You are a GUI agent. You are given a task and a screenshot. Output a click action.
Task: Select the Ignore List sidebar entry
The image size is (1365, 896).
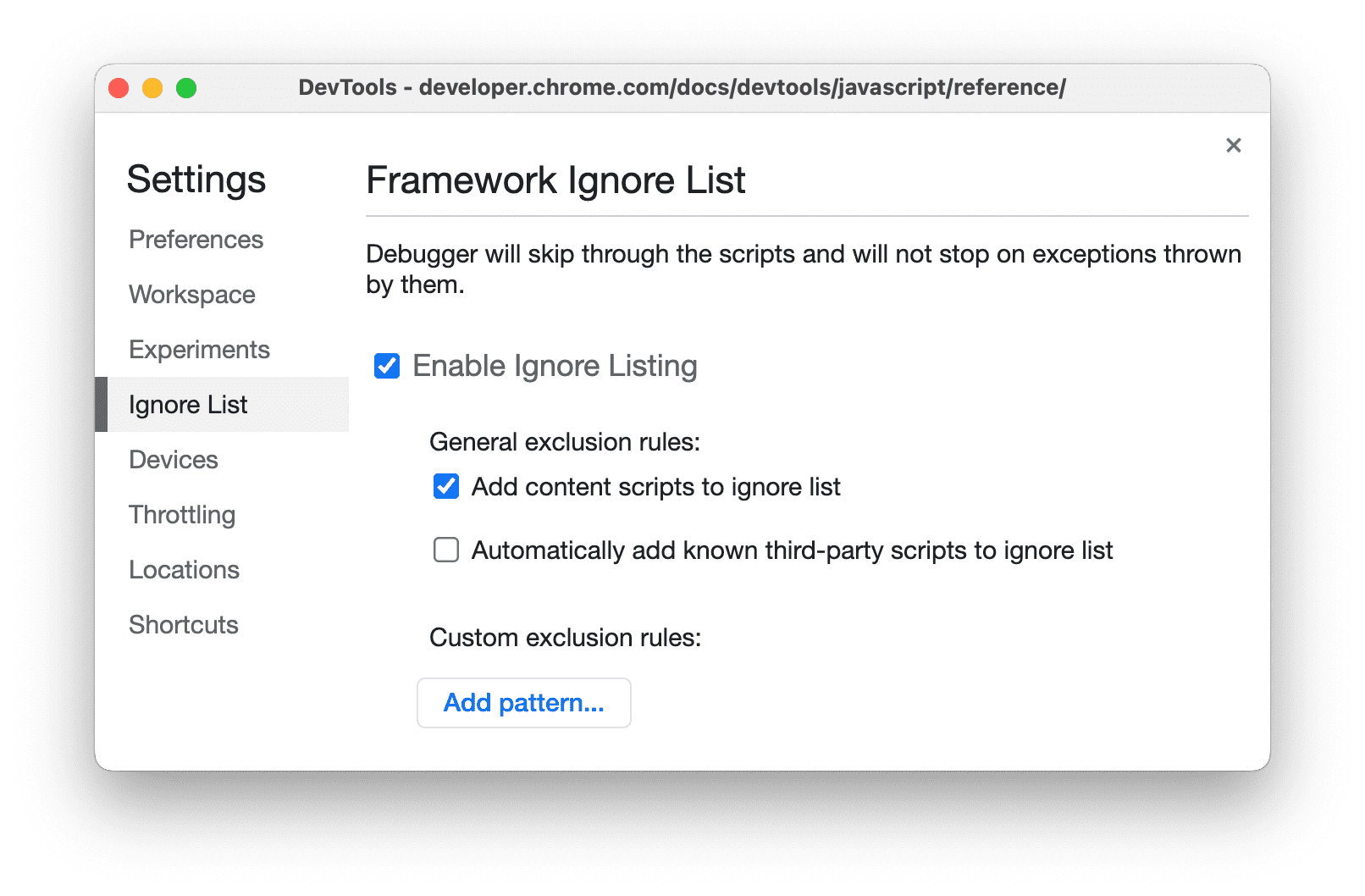pos(188,405)
